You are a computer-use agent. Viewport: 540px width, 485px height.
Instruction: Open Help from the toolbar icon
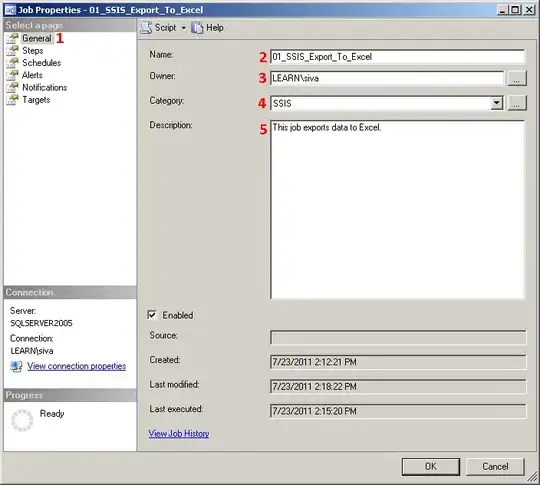(x=197, y=28)
